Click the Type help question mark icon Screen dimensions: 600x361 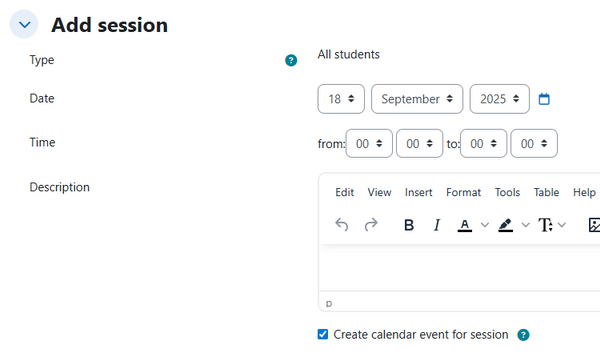pos(291,60)
